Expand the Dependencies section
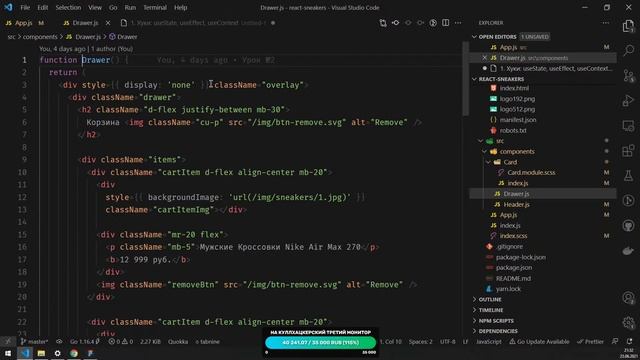Screen dimensions: 640x360 point(498,331)
